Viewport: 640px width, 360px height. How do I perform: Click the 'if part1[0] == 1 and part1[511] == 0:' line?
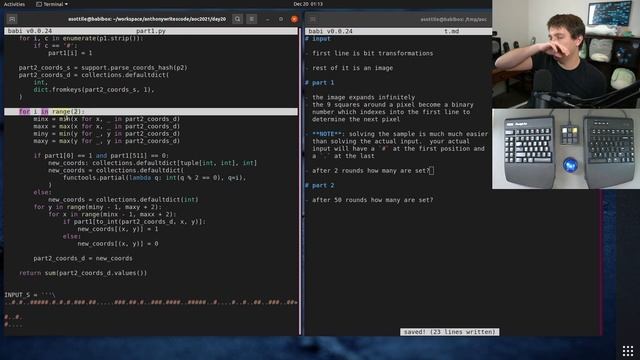[x=101, y=156]
